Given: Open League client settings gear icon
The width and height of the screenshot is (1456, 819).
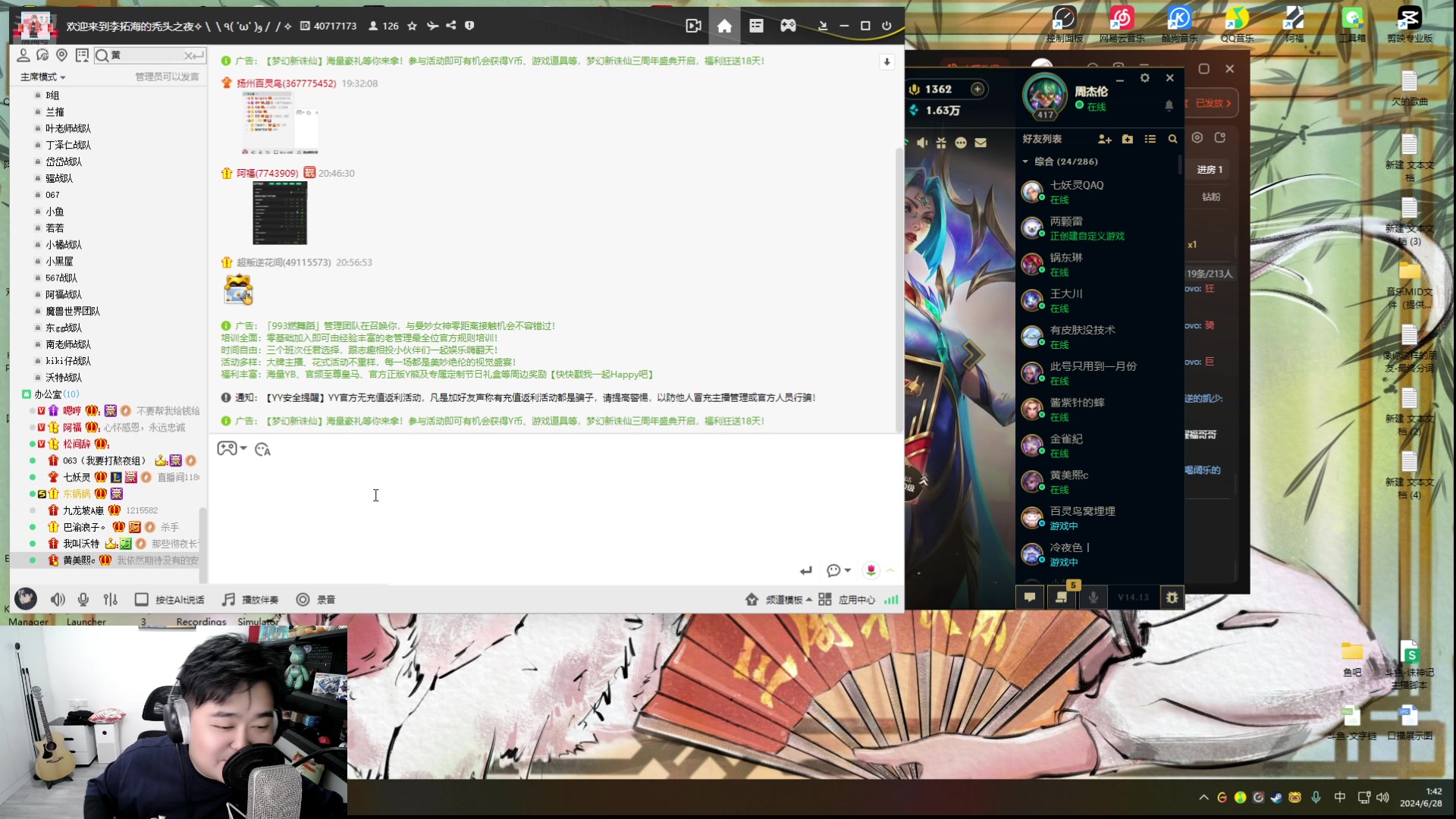Looking at the screenshot, I should pos(1145,78).
